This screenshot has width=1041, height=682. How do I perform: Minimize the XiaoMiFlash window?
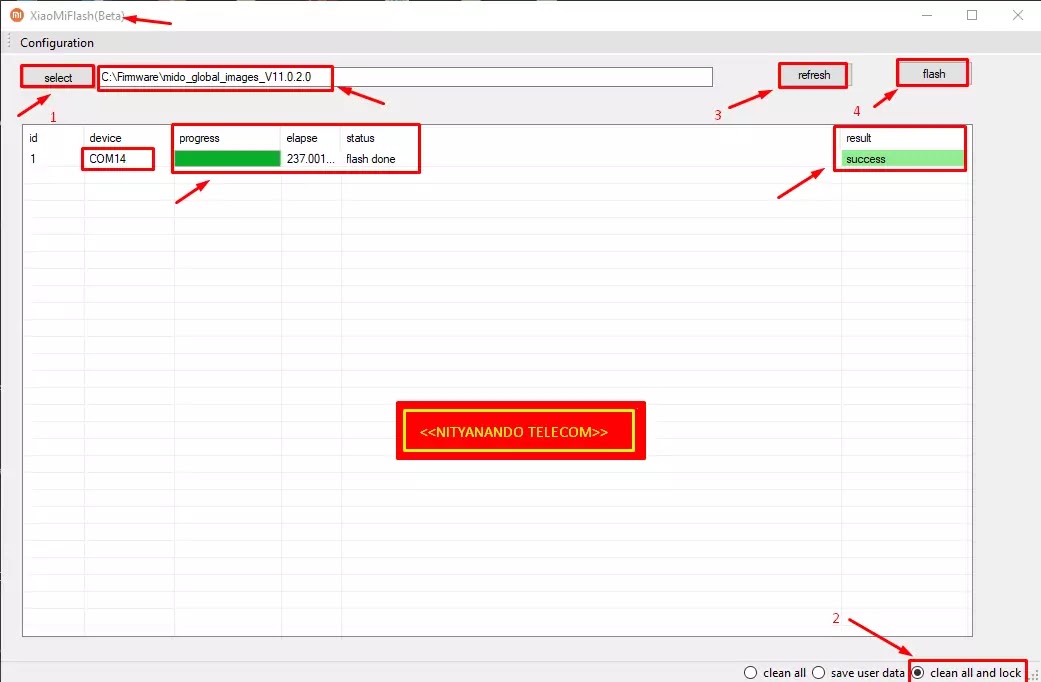pos(926,15)
